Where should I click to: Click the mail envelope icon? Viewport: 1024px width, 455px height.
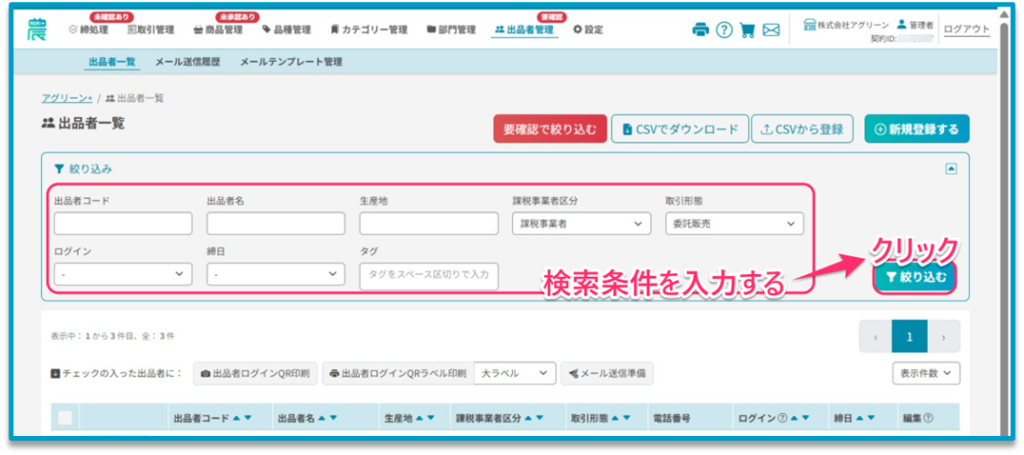(771, 30)
